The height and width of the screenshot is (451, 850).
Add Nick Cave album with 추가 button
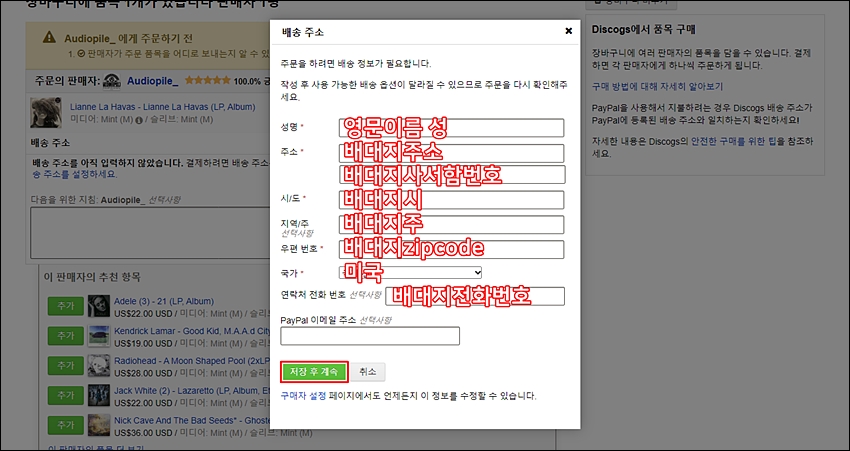[65, 425]
